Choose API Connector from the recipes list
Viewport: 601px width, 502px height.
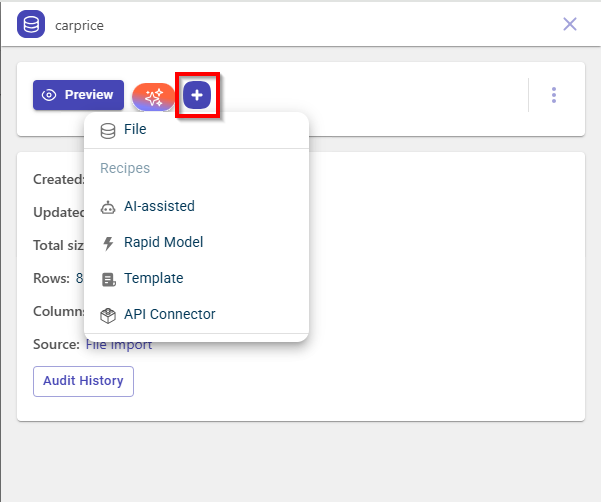(x=169, y=315)
